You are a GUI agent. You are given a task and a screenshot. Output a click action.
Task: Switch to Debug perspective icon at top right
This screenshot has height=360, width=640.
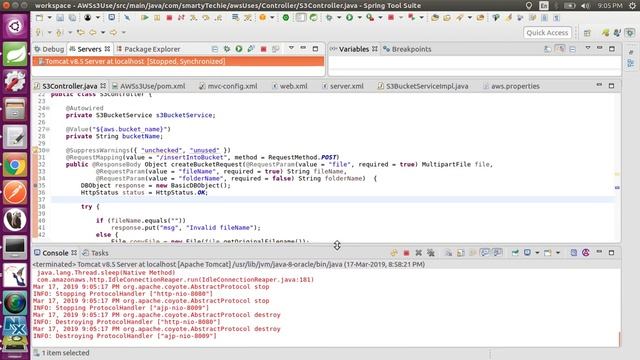(x=630, y=33)
